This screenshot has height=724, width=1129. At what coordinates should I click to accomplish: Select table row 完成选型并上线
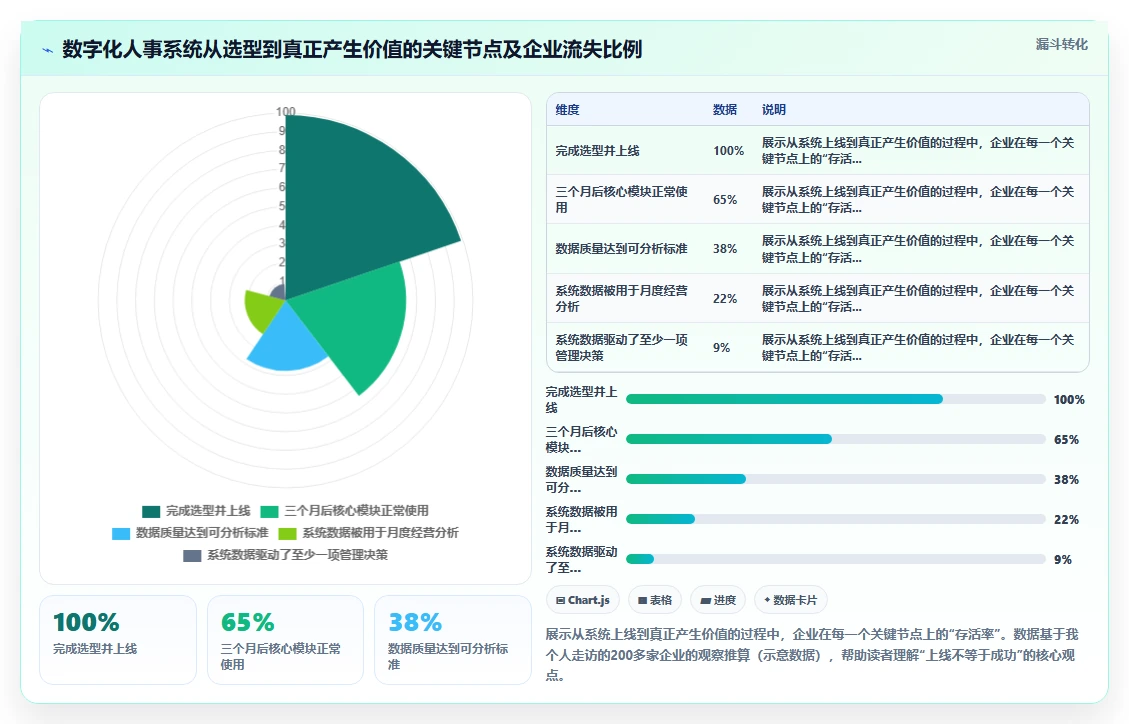coord(818,150)
